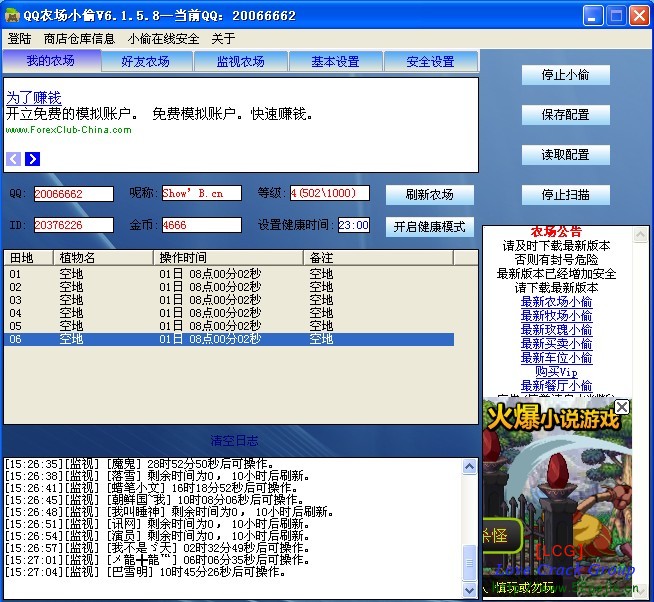Click the 刷新农场 button

click(x=430, y=195)
